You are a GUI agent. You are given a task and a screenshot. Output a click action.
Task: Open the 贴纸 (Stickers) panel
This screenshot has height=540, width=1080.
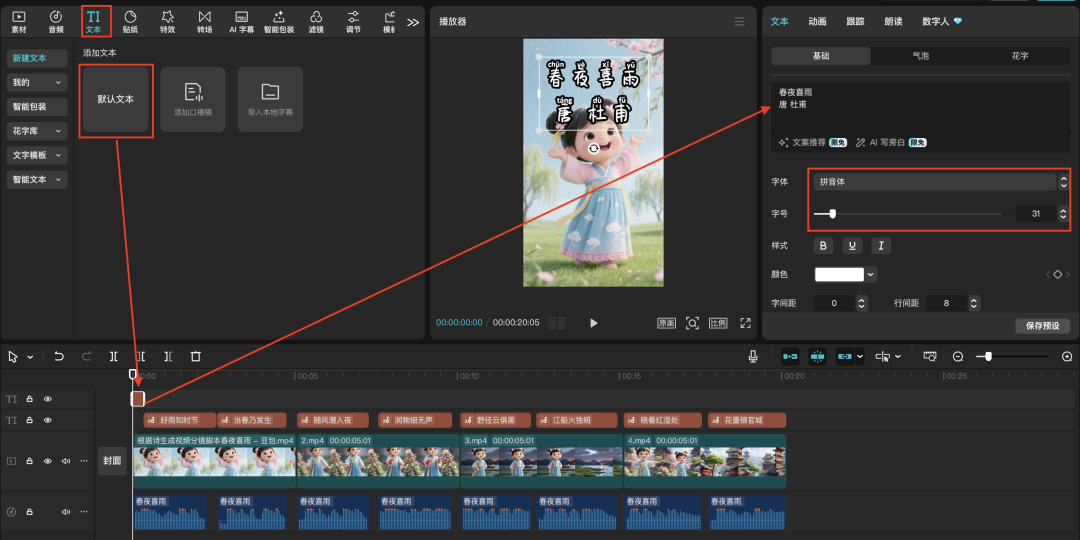tap(130, 21)
